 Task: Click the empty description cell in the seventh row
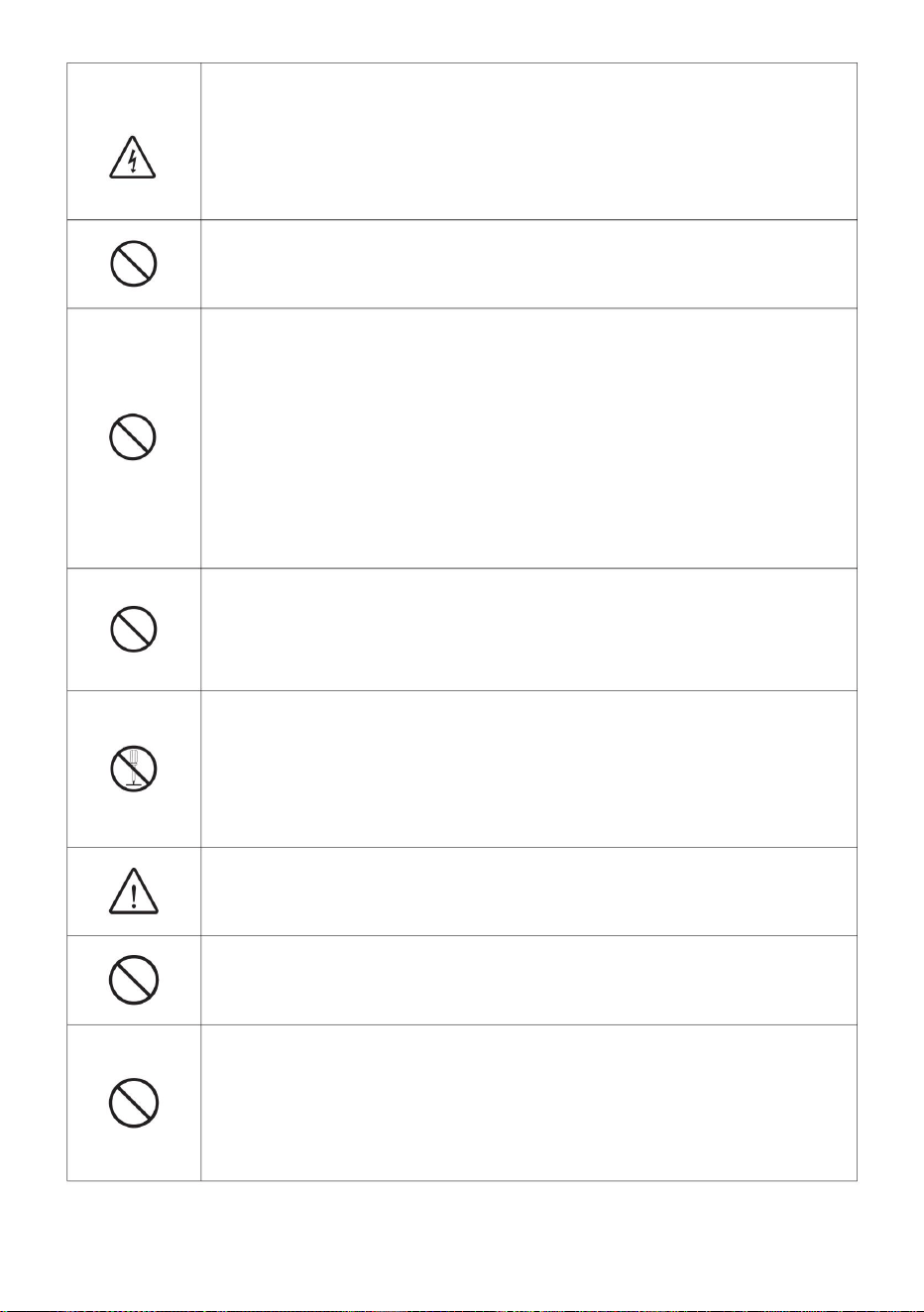coord(528,980)
